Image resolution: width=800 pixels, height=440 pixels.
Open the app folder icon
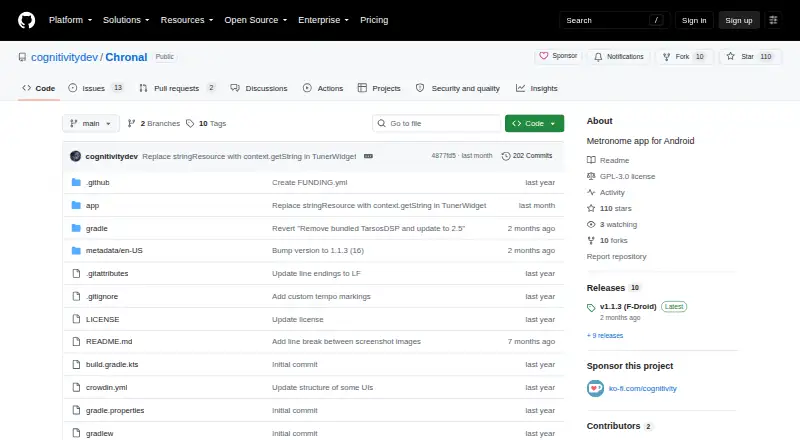(x=76, y=205)
